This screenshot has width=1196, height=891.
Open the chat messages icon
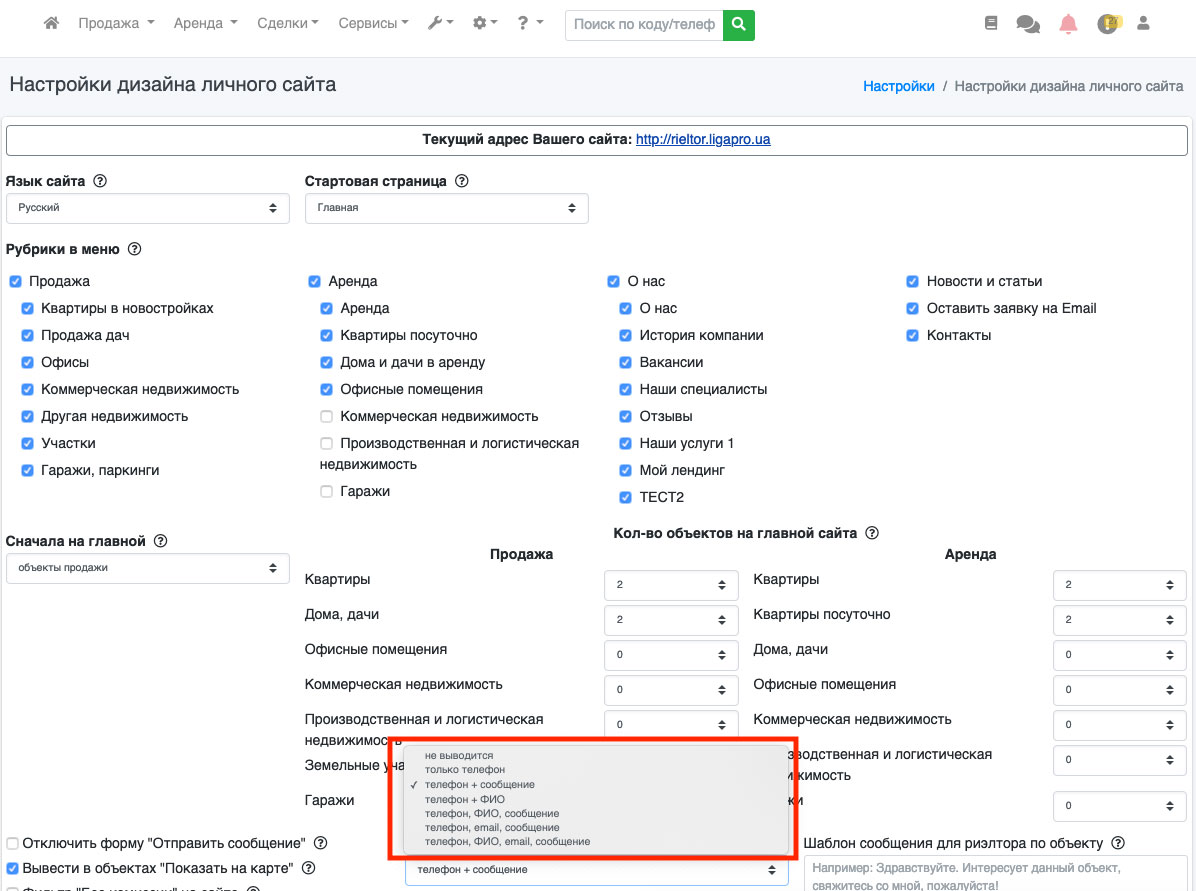pyautogui.click(x=1028, y=24)
